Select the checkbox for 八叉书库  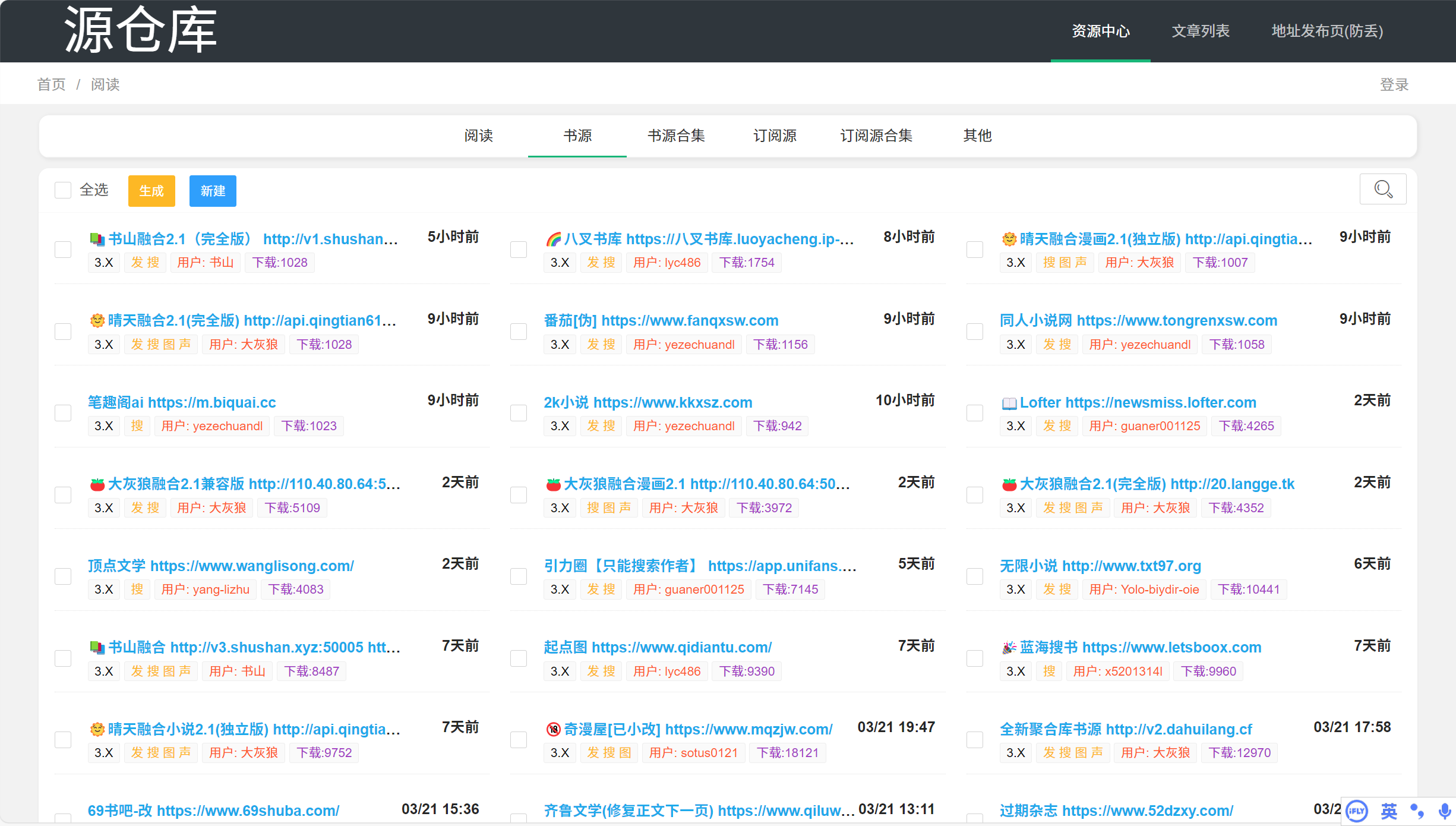coord(519,250)
